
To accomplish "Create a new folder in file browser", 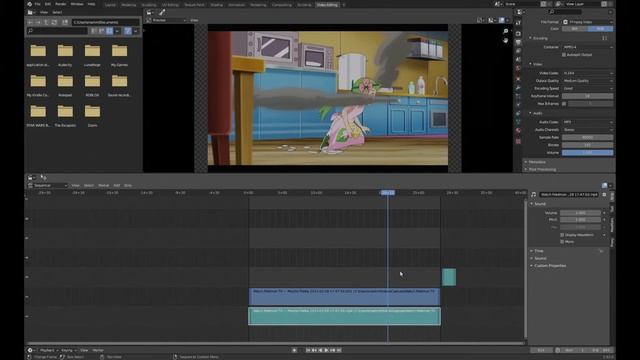I will point(65,22).
